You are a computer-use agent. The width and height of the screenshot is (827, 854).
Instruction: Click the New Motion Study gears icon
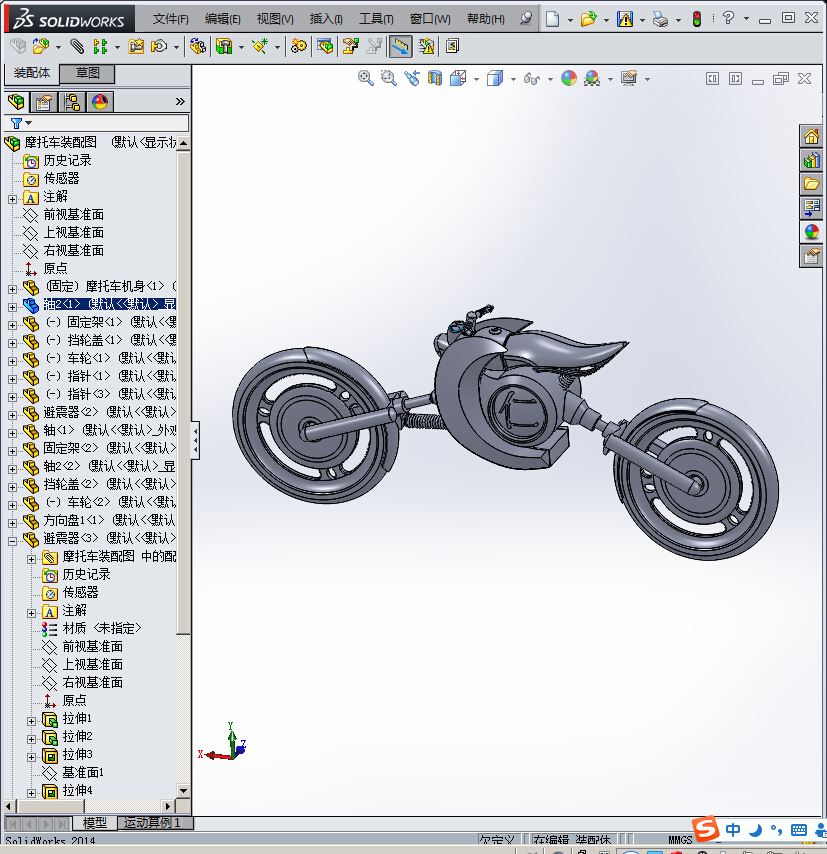298,46
